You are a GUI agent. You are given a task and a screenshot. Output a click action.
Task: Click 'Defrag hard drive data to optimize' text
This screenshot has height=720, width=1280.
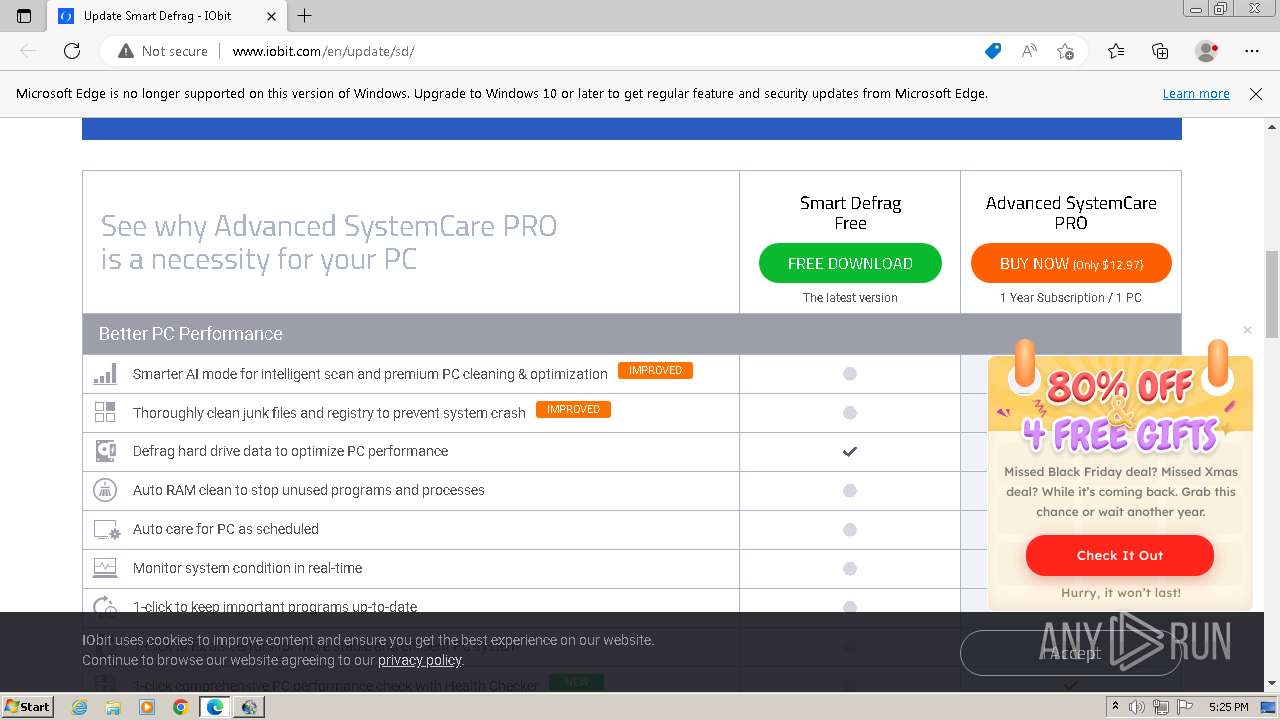pyautogui.click(x=290, y=451)
